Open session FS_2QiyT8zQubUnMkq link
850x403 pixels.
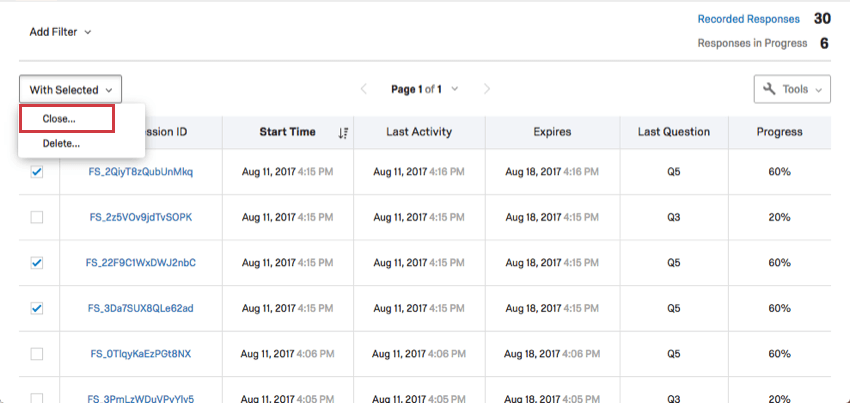[x=141, y=172]
